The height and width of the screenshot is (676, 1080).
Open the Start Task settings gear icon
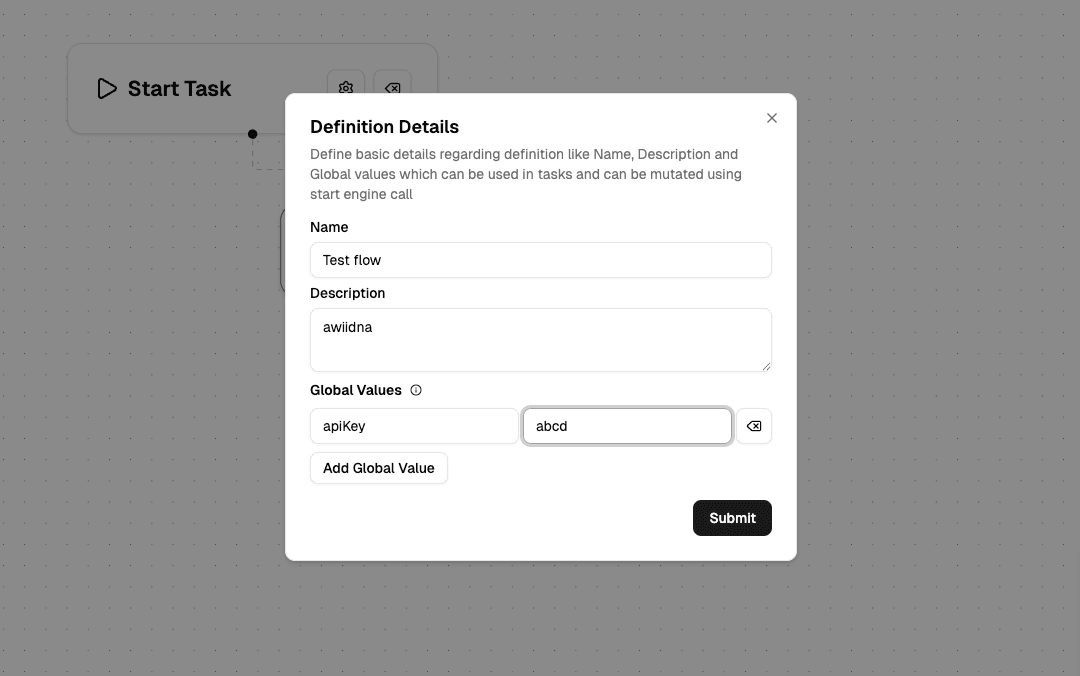click(x=345, y=88)
